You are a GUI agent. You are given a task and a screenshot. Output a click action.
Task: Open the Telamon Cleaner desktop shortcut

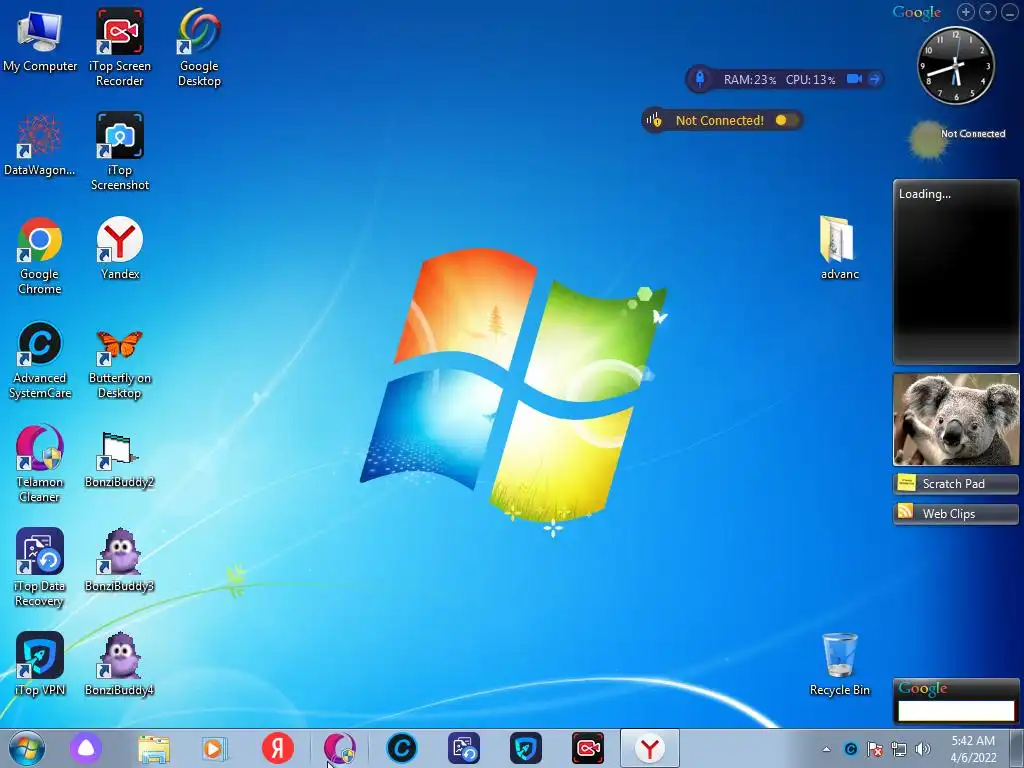click(39, 463)
